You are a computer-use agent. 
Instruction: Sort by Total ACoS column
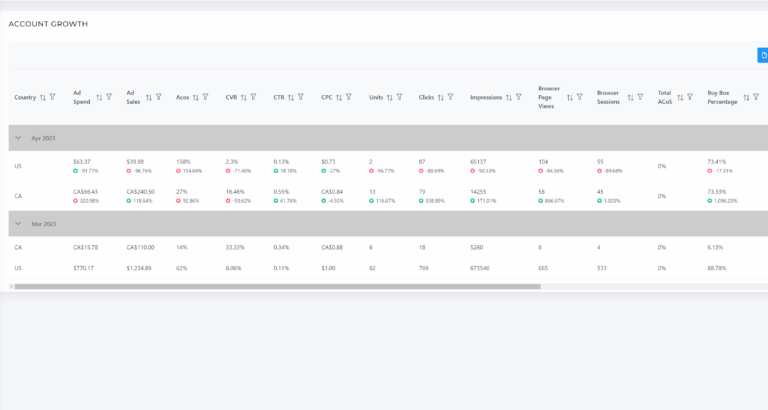(680, 97)
